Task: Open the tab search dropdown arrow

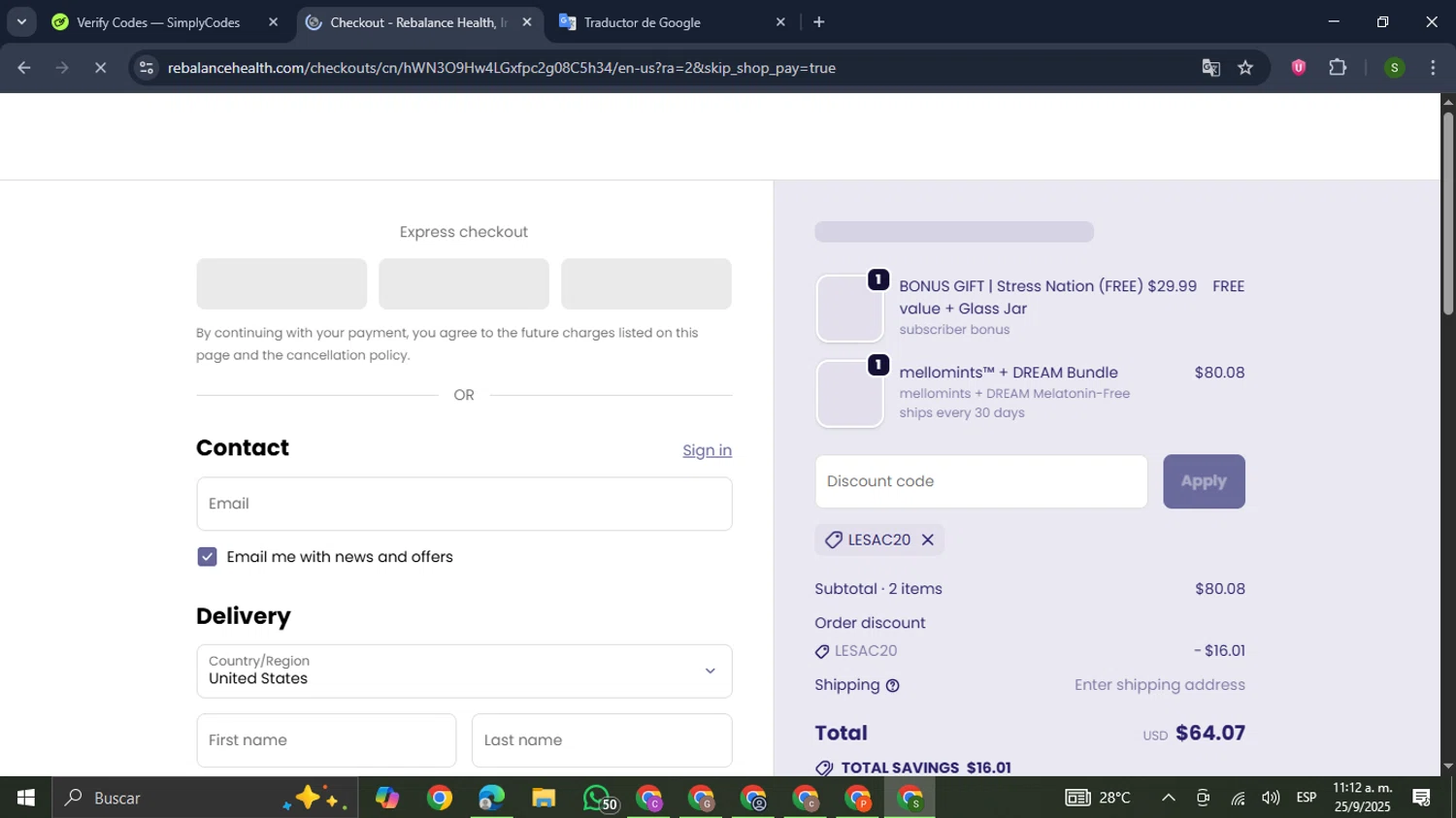Action: point(21,22)
